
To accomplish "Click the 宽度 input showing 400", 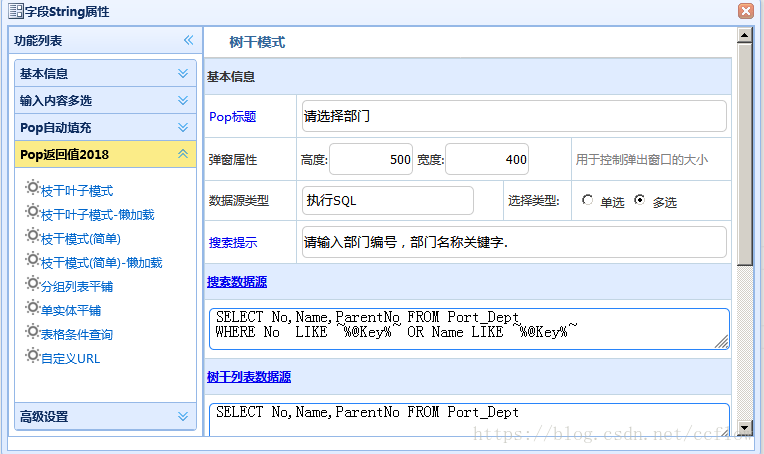I will [487, 159].
